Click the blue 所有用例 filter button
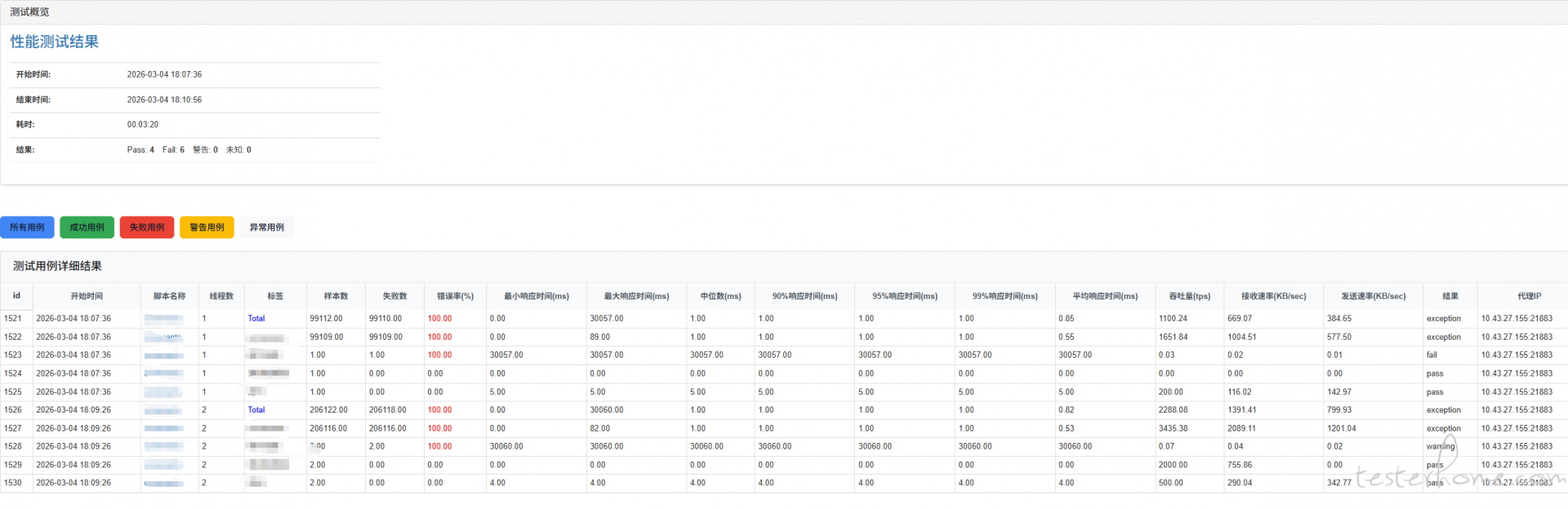Screen dimensions: 1568x509 point(27,227)
